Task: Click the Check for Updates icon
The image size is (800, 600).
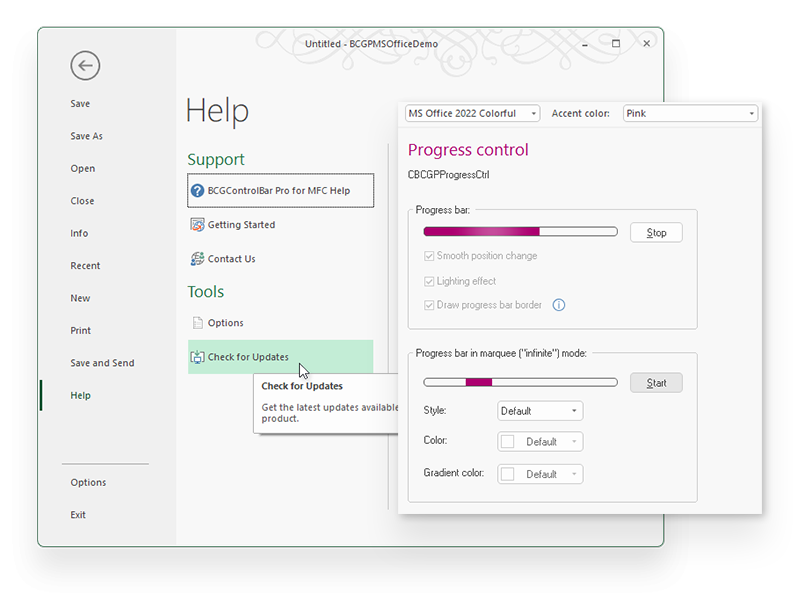Action: (x=198, y=357)
